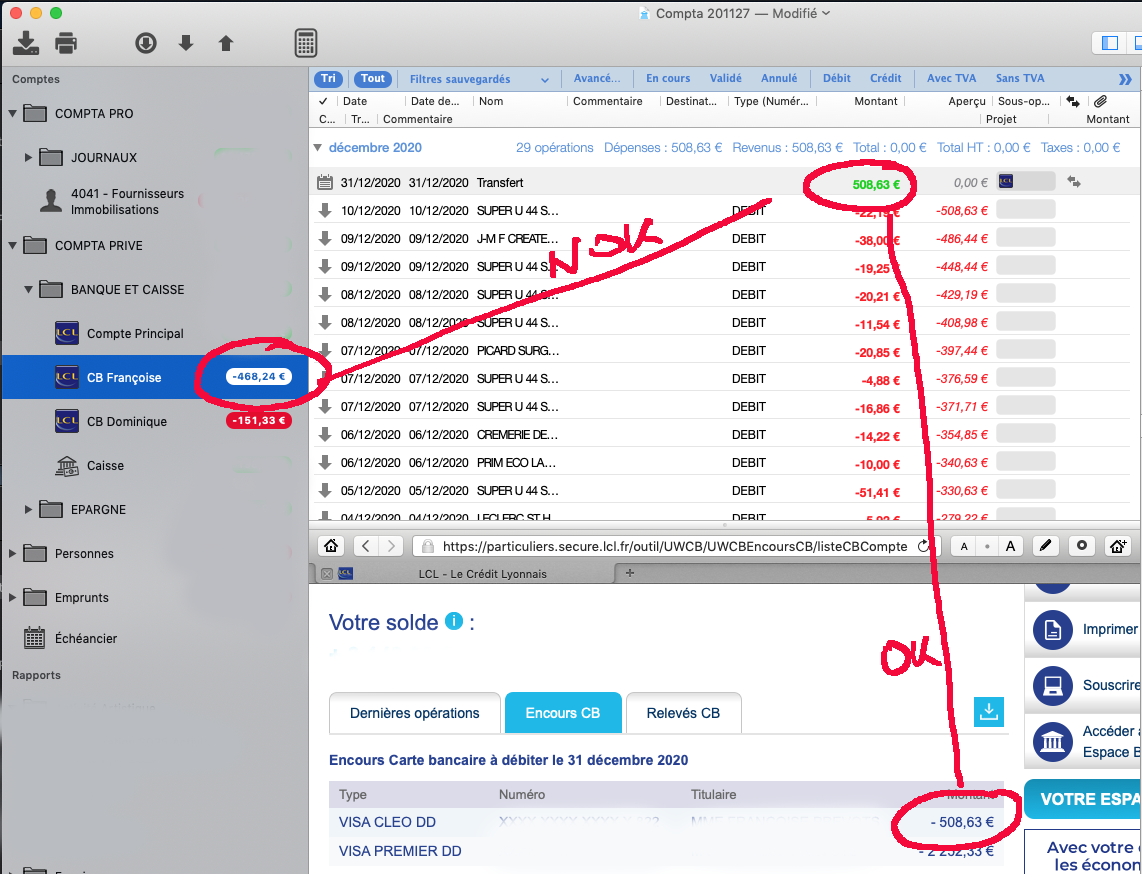
Task: Click the home icon in browser bar
Action: [x=331, y=546]
